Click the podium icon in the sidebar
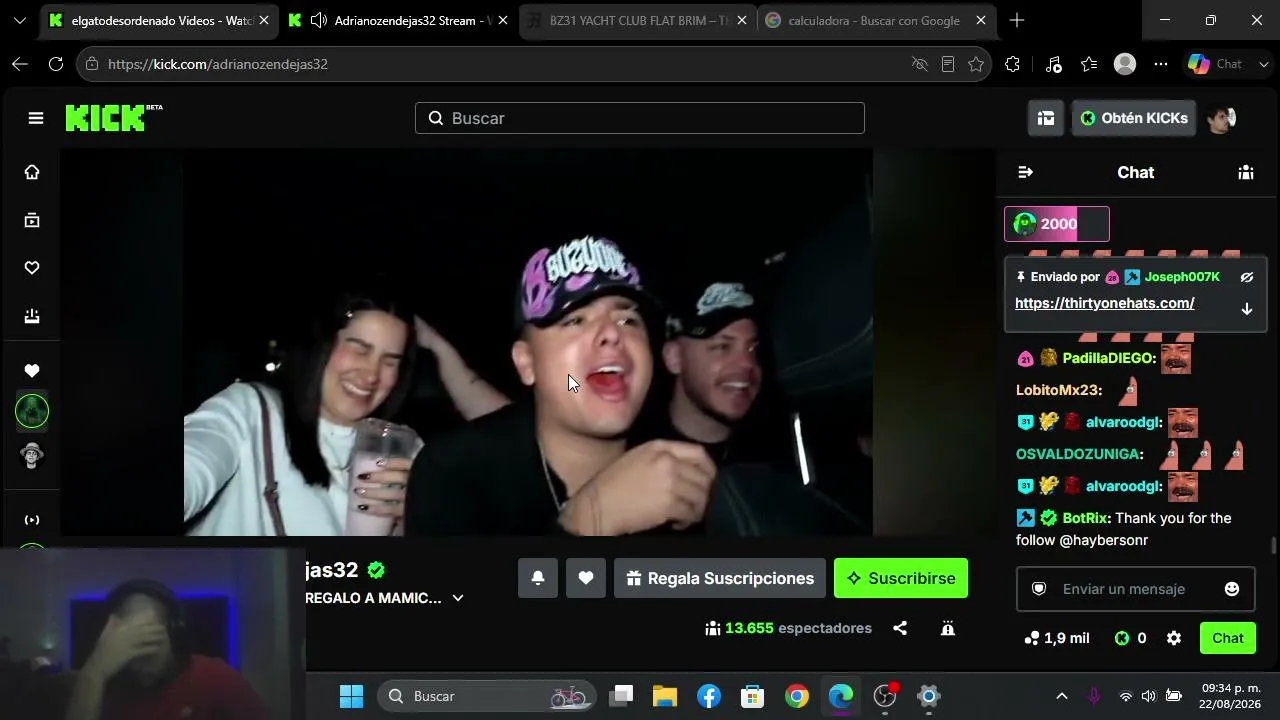The width and height of the screenshot is (1280, 720). [32, 316]
